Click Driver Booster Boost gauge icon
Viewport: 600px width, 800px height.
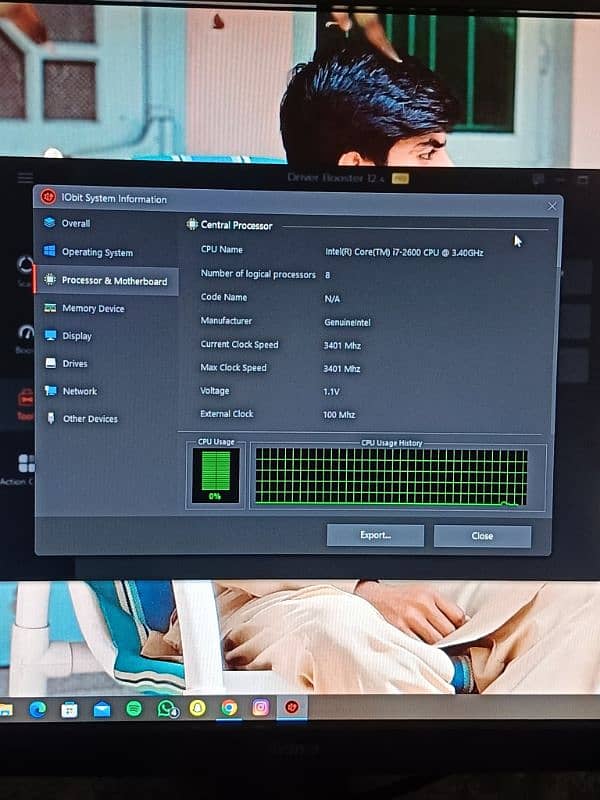tap(26, 333)
